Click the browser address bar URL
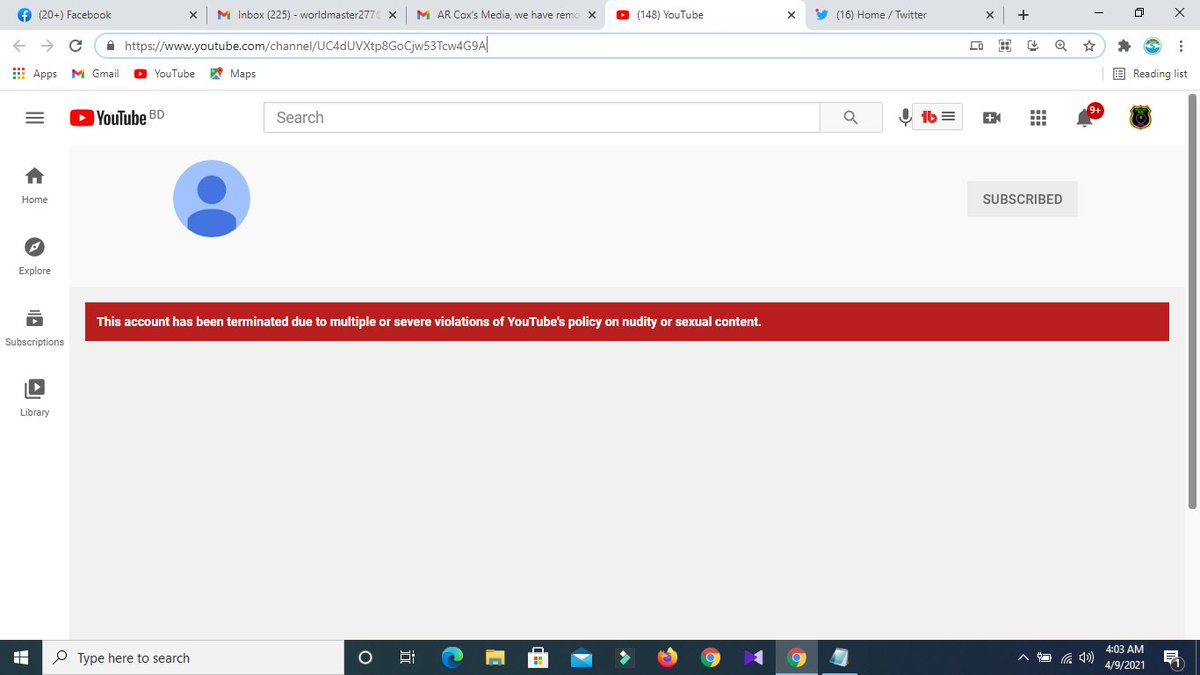 click(x=306, y=45)
